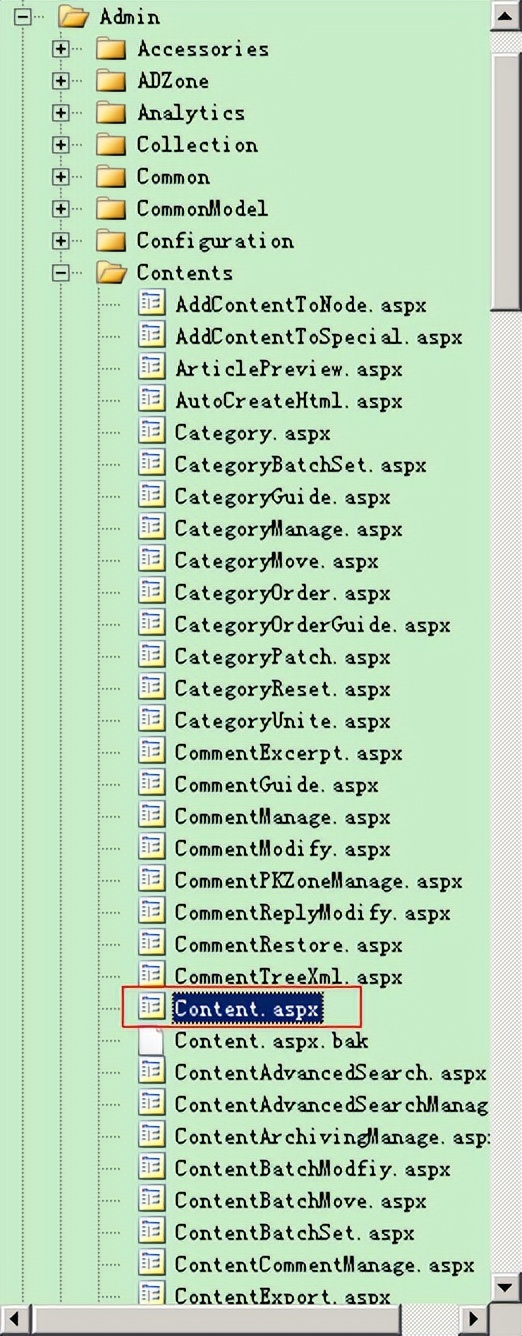Image resolution: width=522 pixels, height=1336 pixels.
Task: Collapse the Admin folder node
Action: [x=23, y=16]
